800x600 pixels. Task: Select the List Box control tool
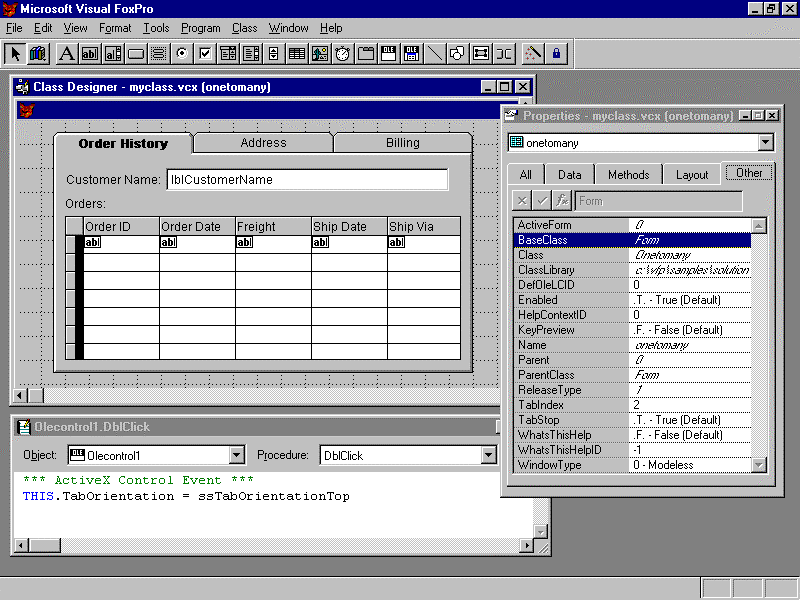[251, 54]
